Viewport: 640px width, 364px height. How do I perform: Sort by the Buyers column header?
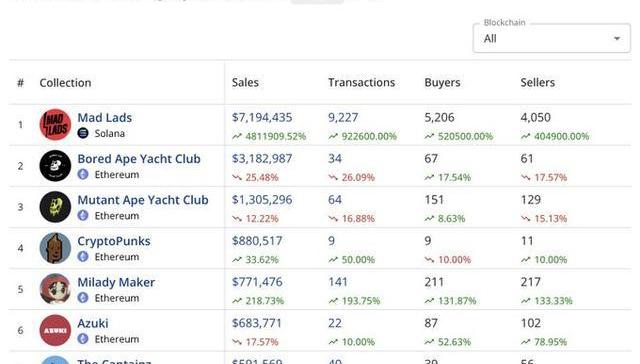(x=442, y=82)
